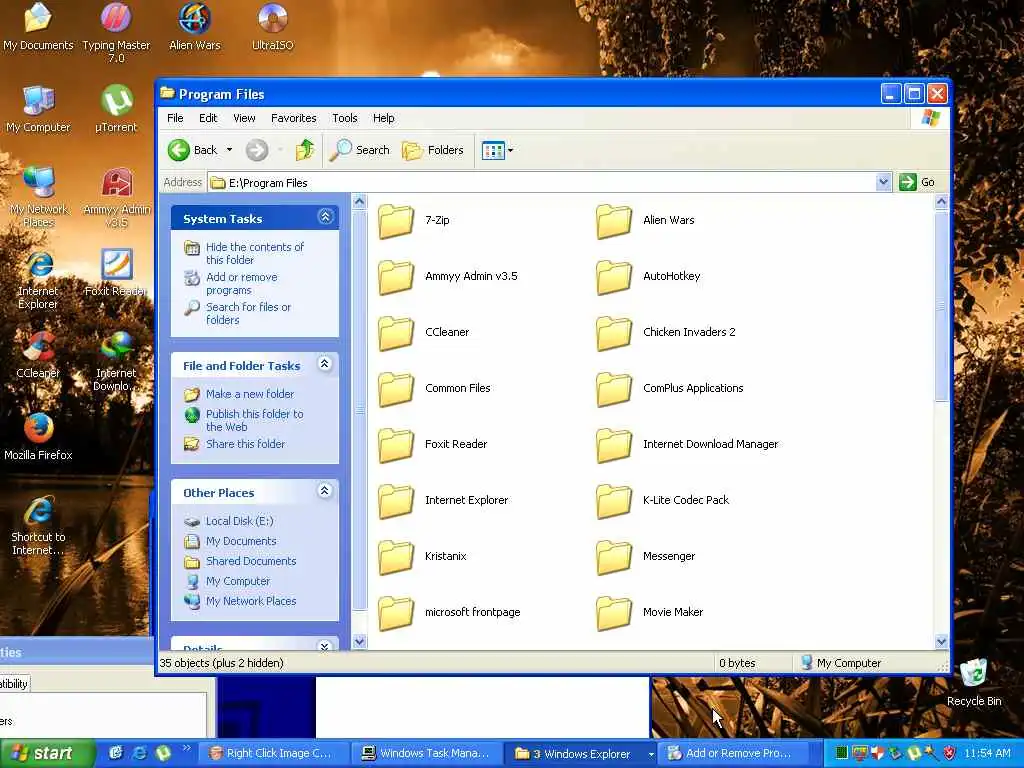Click Make a new folder link
This screenshot has width=1024, height=768.
(249, 394)
